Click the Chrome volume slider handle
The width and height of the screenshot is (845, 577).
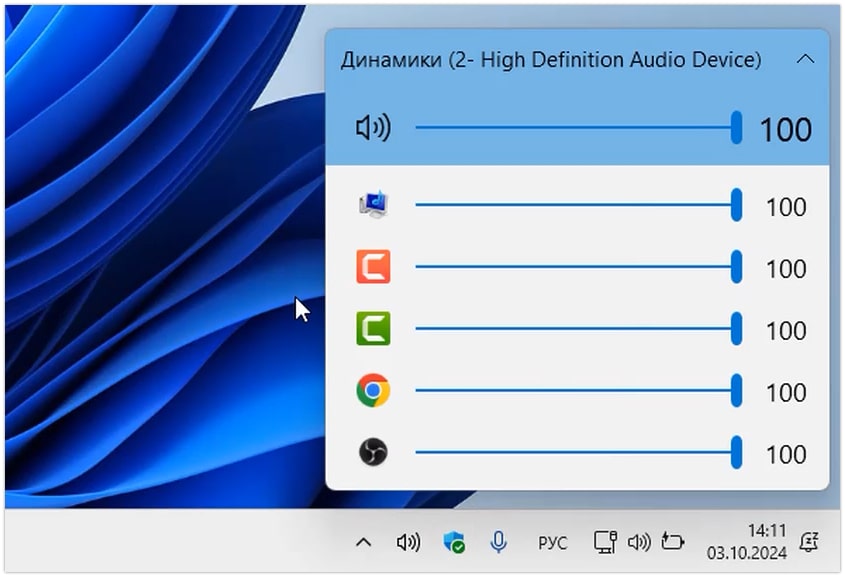(737, 391)
